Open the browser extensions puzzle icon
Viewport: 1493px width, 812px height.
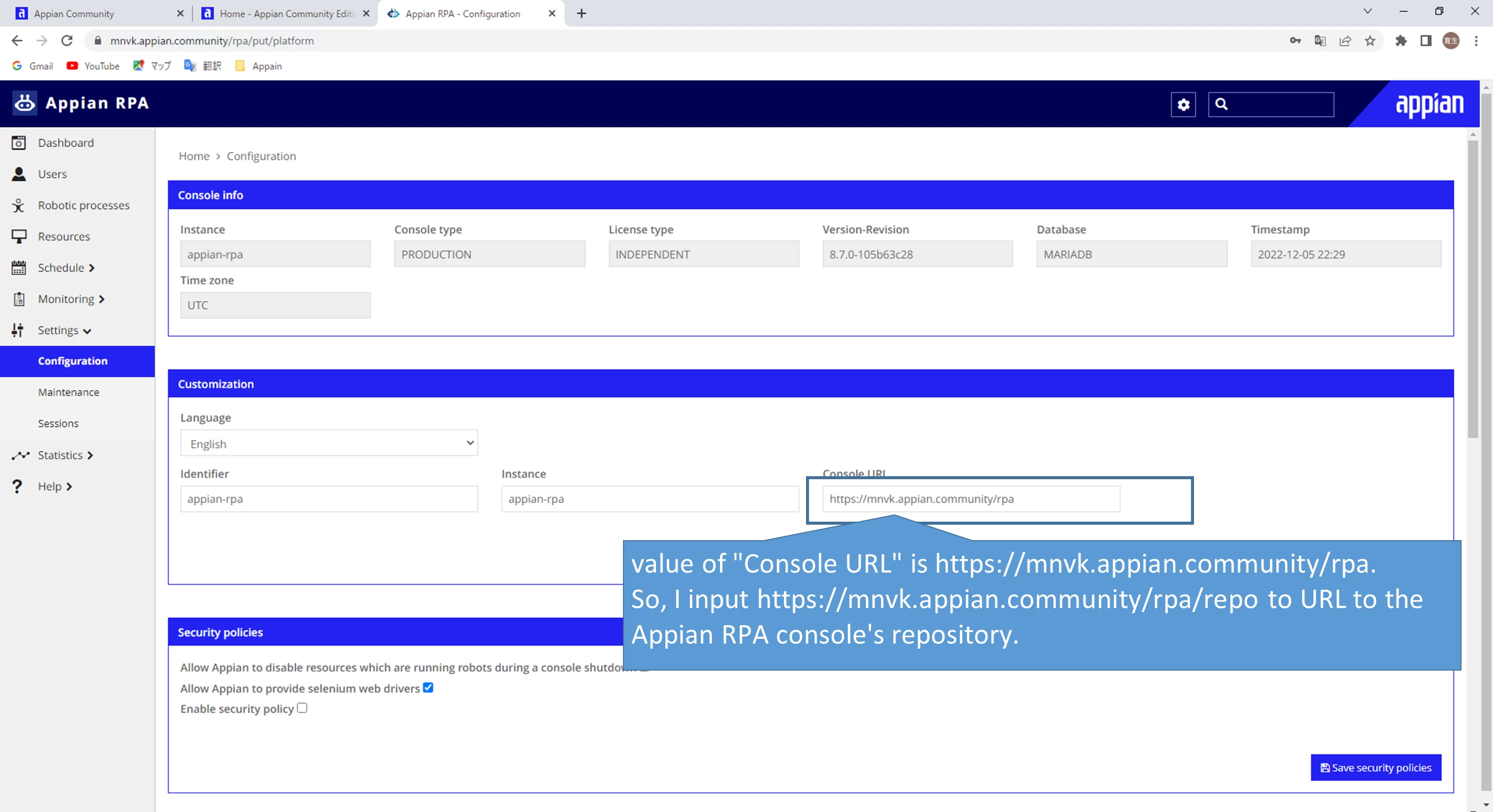tap(1401, 40)
